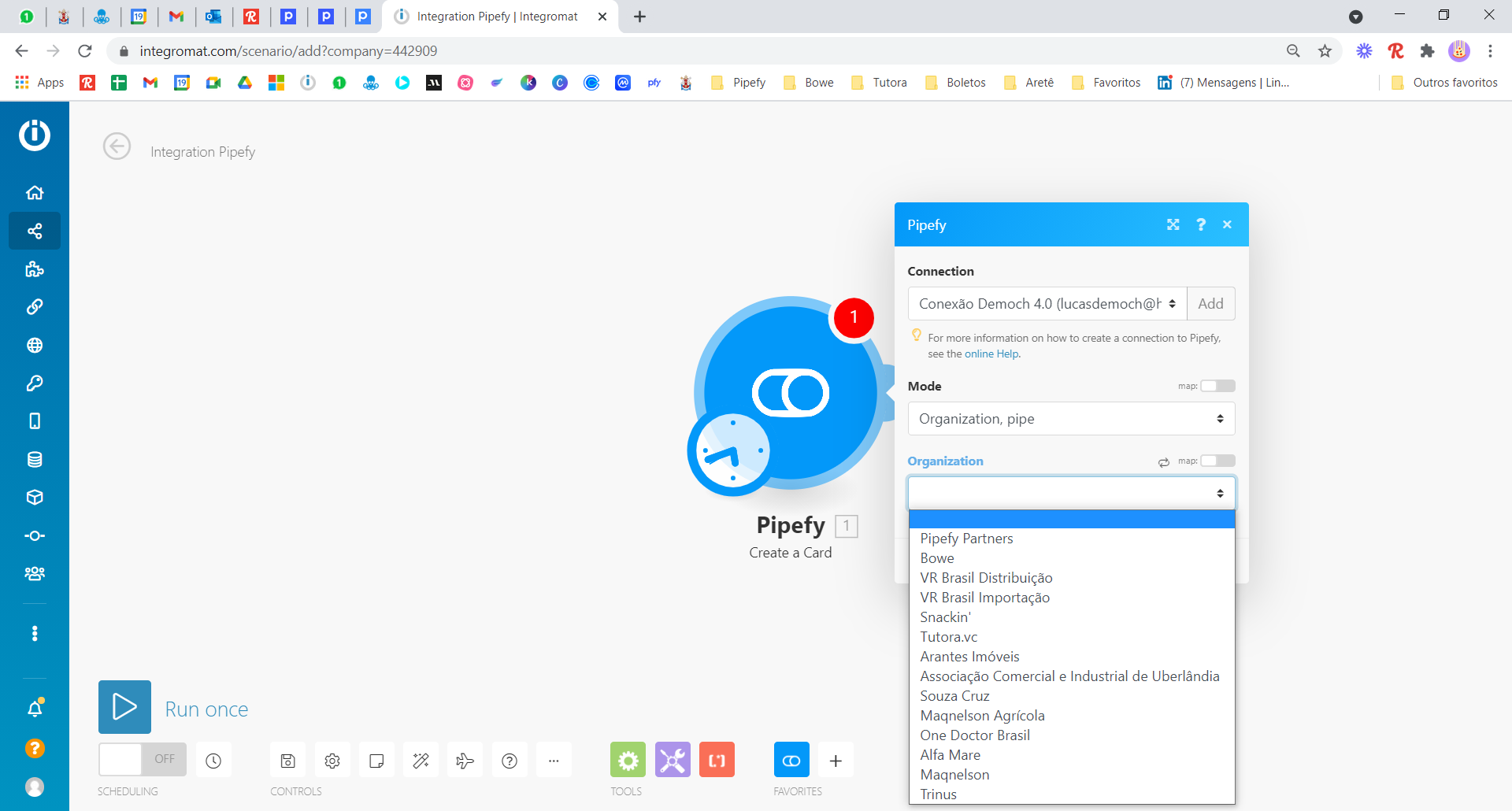Open Home in the Integromat sidebar
This screenshot has width=1512, height=811.
pos(35,193)
